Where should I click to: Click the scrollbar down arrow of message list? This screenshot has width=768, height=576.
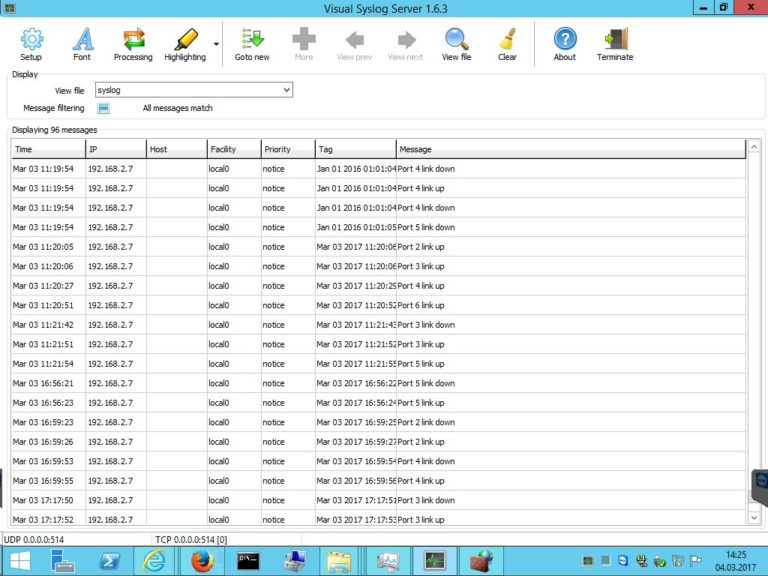754,517
